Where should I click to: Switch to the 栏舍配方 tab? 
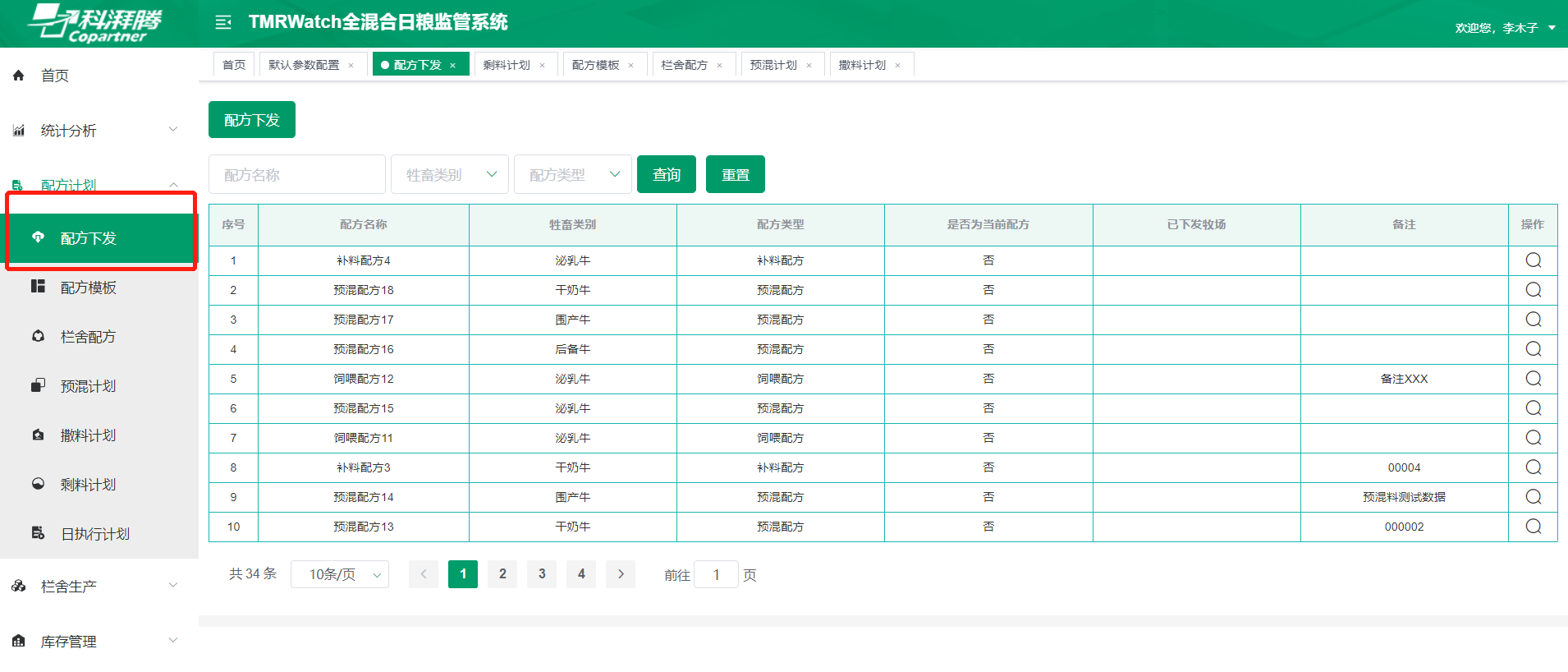click(x=684, y=65)
